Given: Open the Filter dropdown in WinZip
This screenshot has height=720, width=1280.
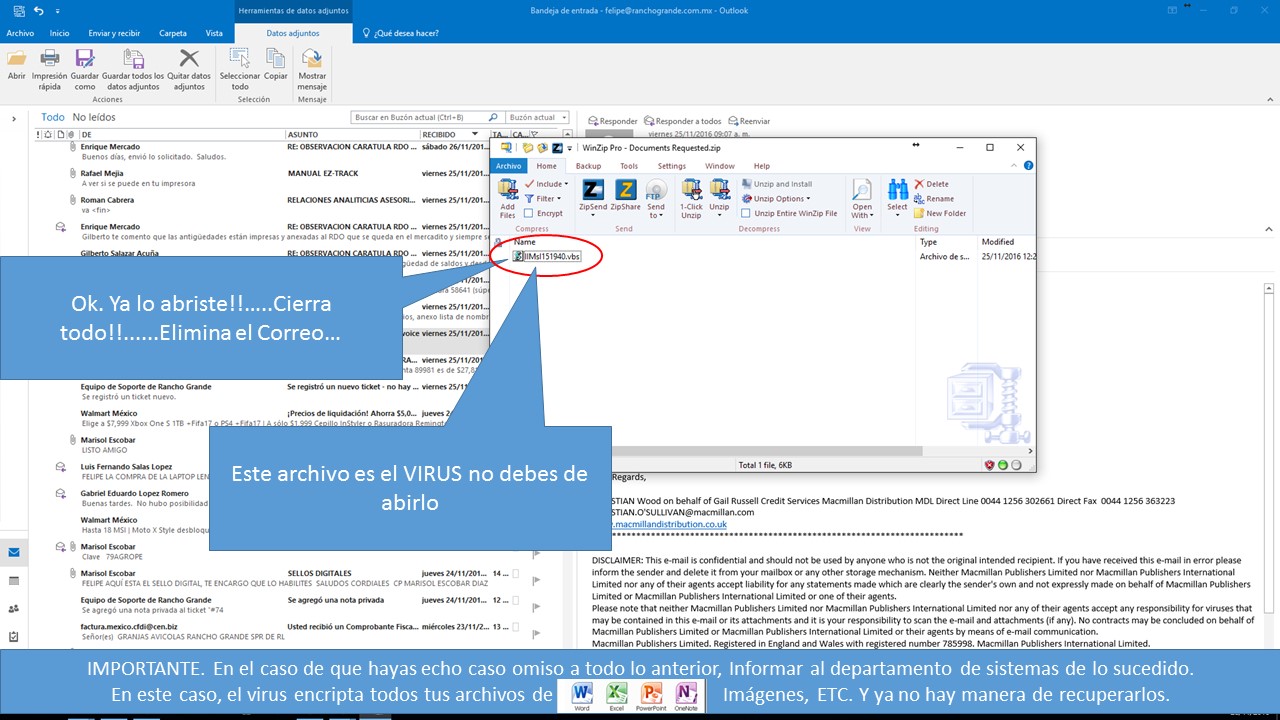Looking at the screenshot, I should [542, 198].
